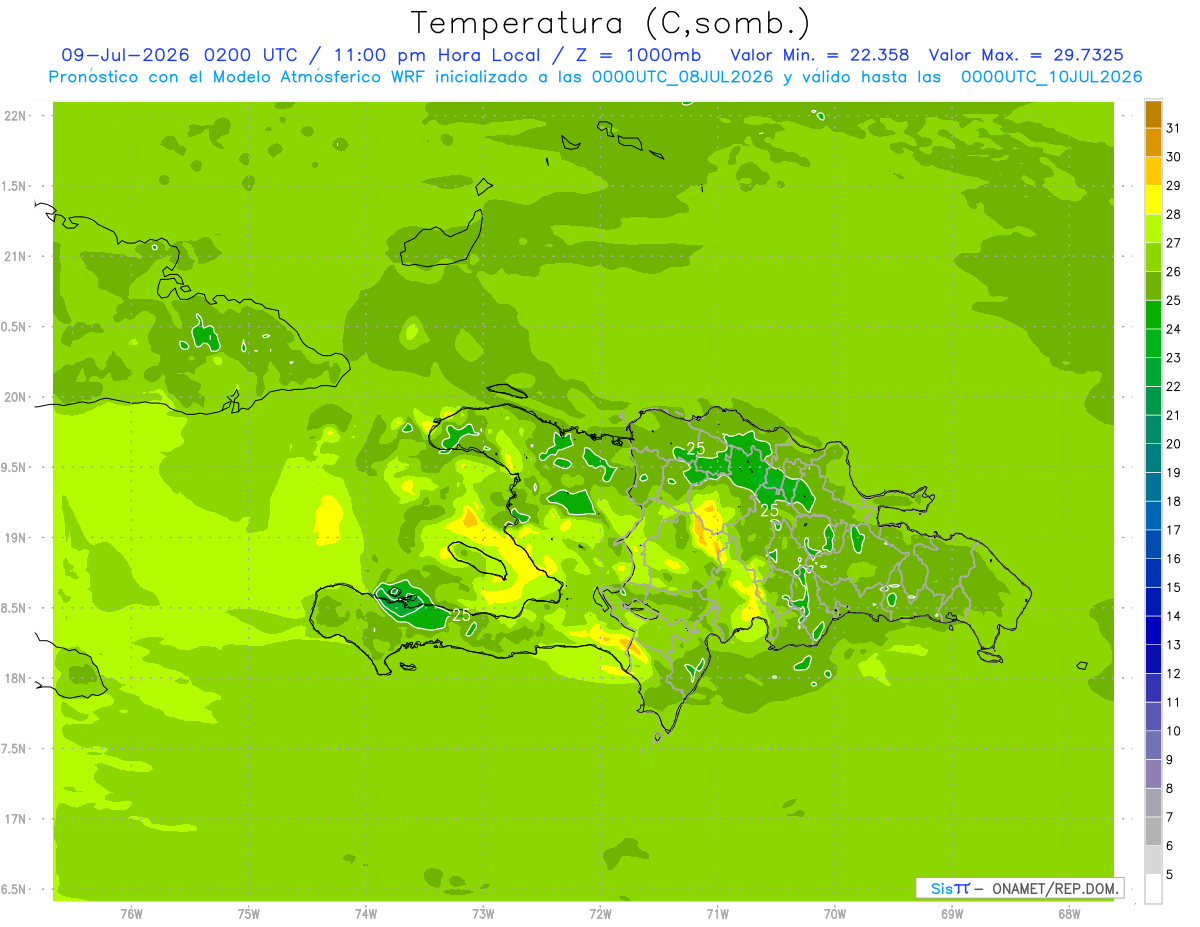This screenshot has width=1200, height=927.
Task: Click the legend scale label '30'
Action: click(x=1173, y=156)
